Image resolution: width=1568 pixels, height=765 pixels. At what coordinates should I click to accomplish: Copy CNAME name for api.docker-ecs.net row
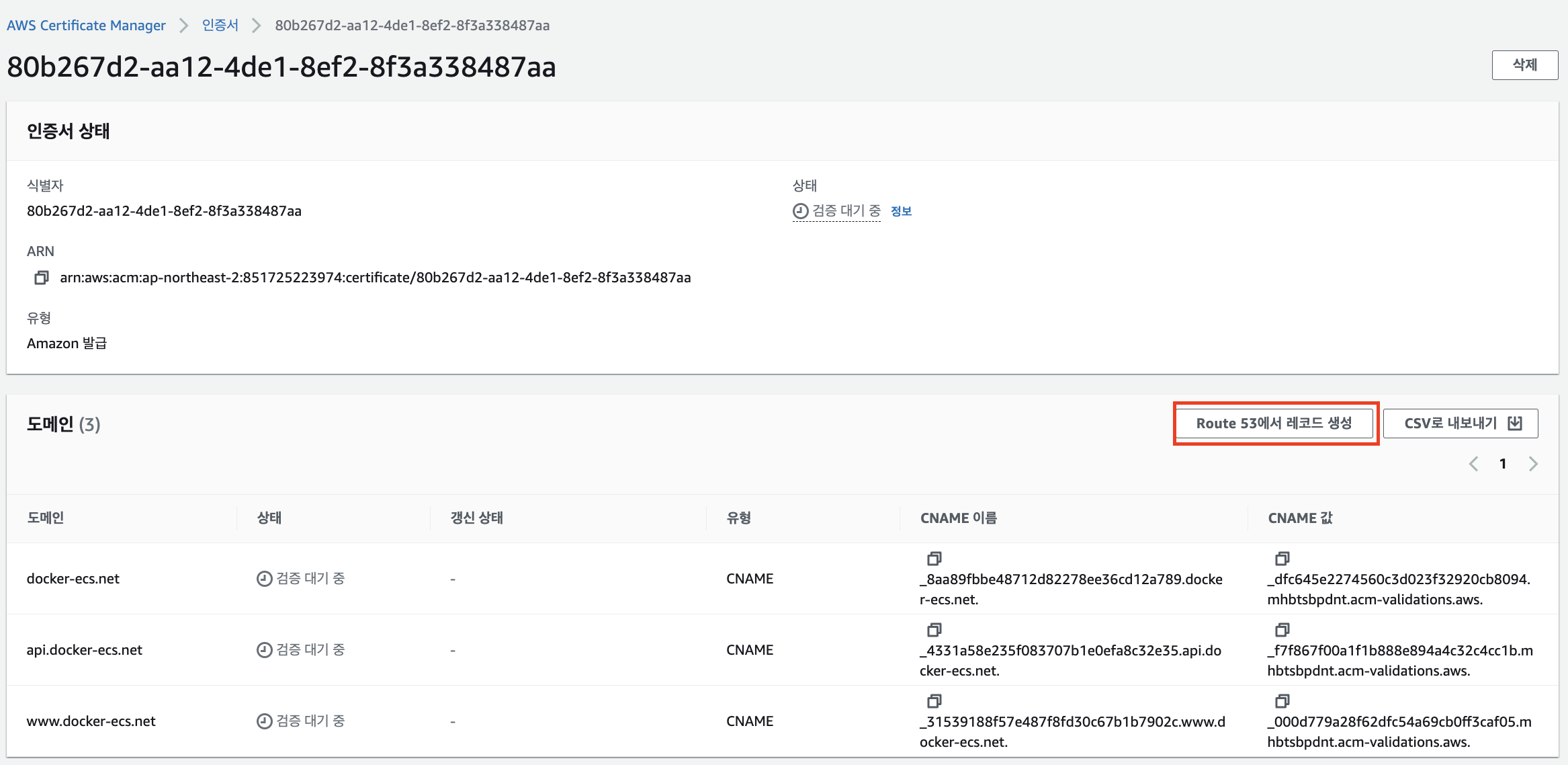point(934,630)
